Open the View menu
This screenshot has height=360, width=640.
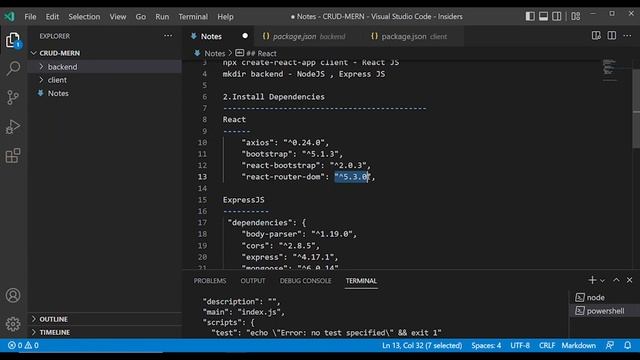118,17
